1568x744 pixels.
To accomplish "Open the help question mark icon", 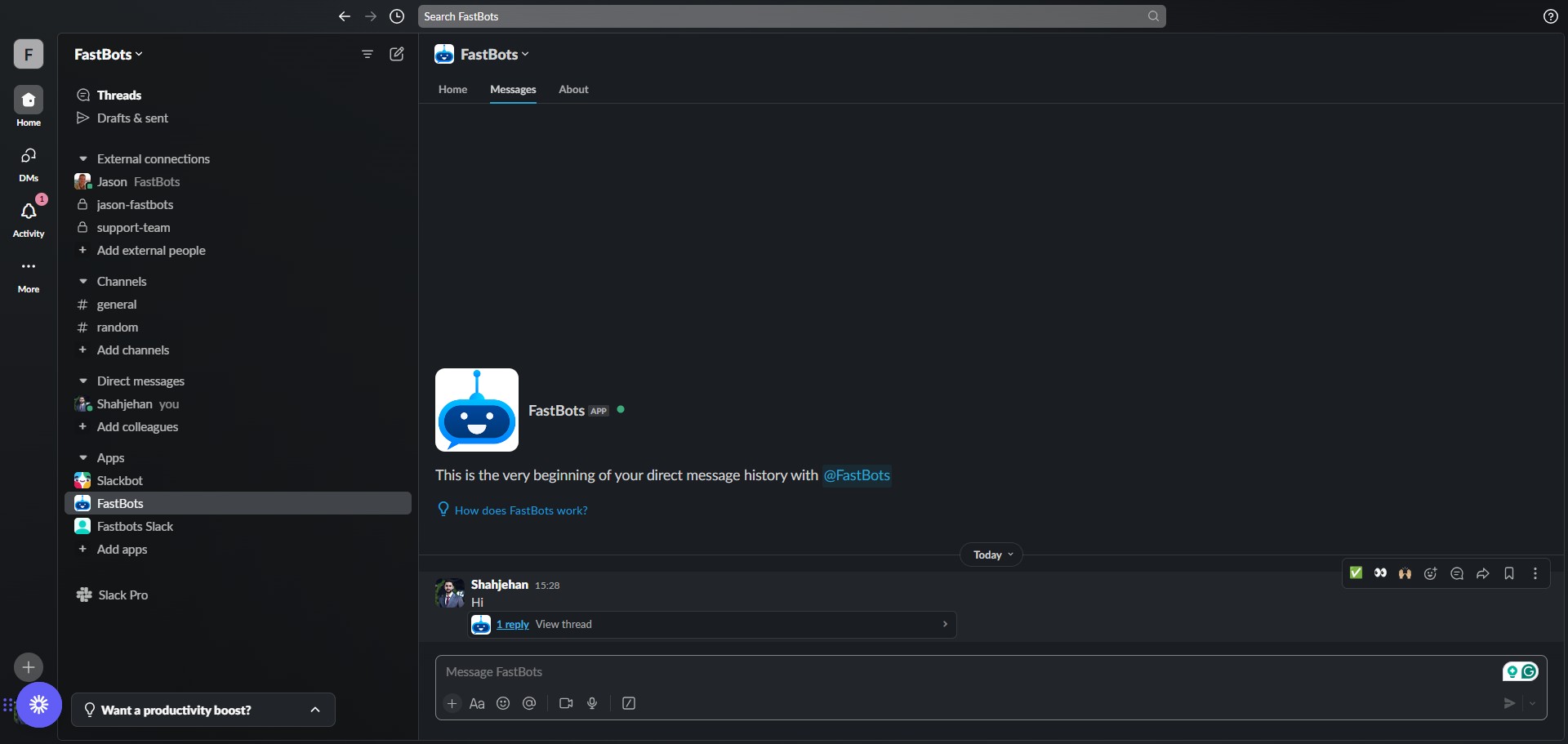I will coord(1551,16).
